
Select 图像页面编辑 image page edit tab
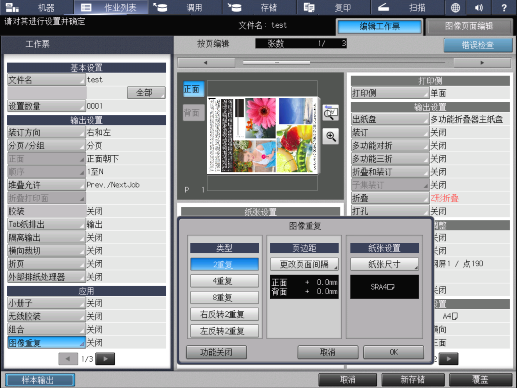click(x=469, y=27)
